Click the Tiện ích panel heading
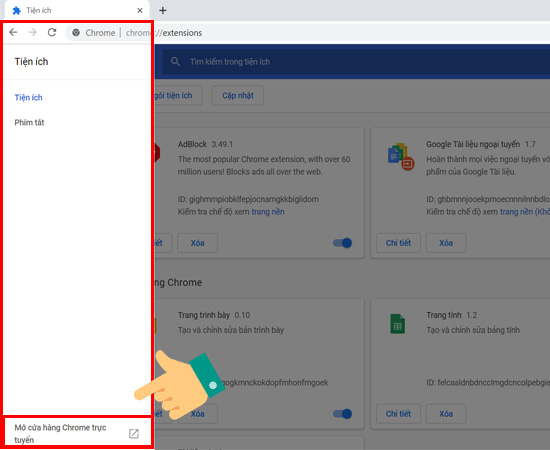Viewport: 550px width, 450px height. coord(32,61)
